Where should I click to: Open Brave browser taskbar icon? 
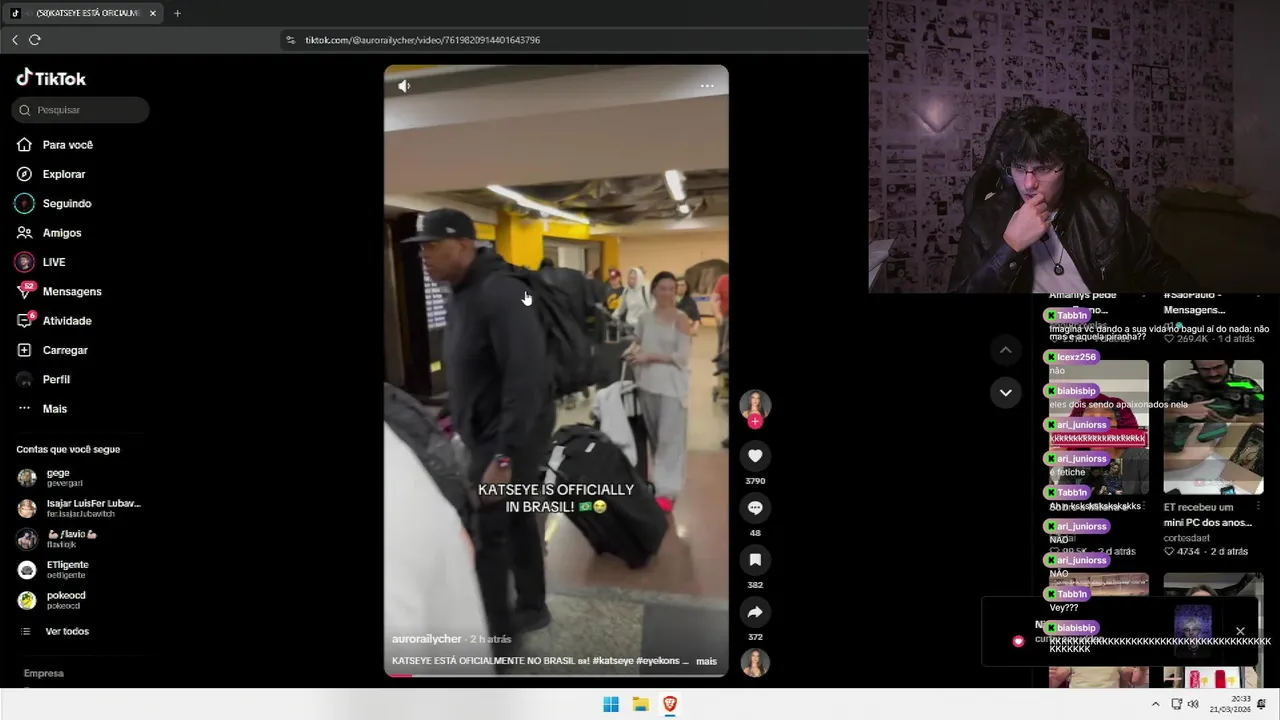[670, 704]
